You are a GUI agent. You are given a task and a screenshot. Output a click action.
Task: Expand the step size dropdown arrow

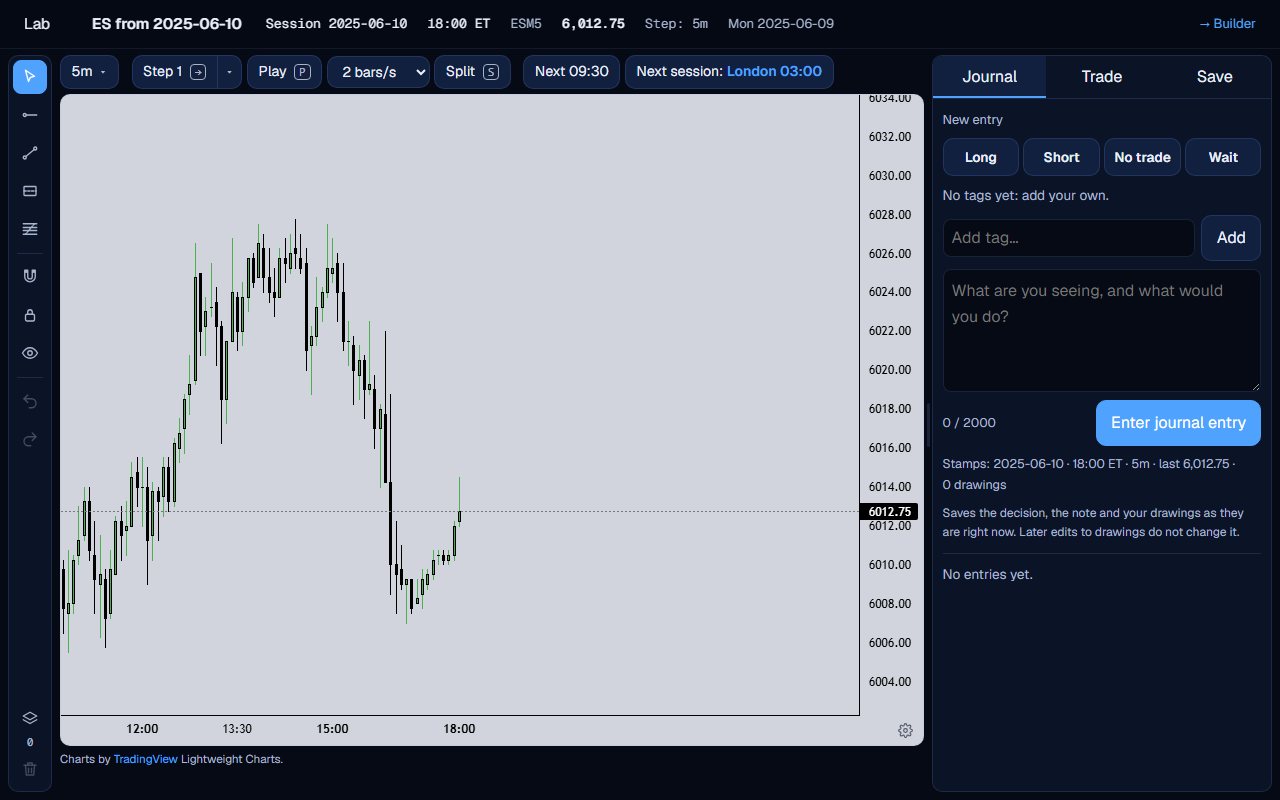(x=230, y=72)
